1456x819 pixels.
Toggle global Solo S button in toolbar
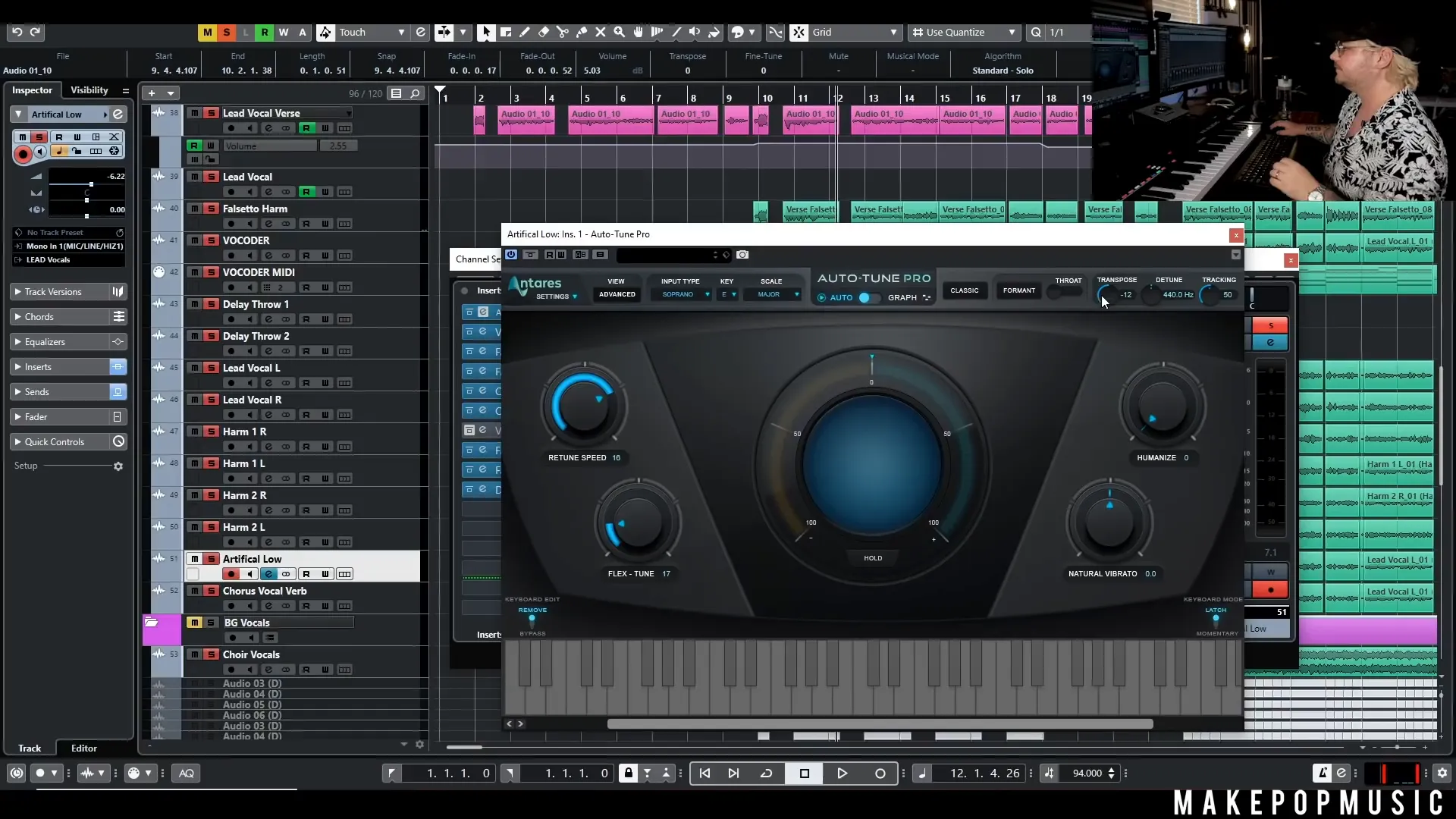click(x=227, y=32)
